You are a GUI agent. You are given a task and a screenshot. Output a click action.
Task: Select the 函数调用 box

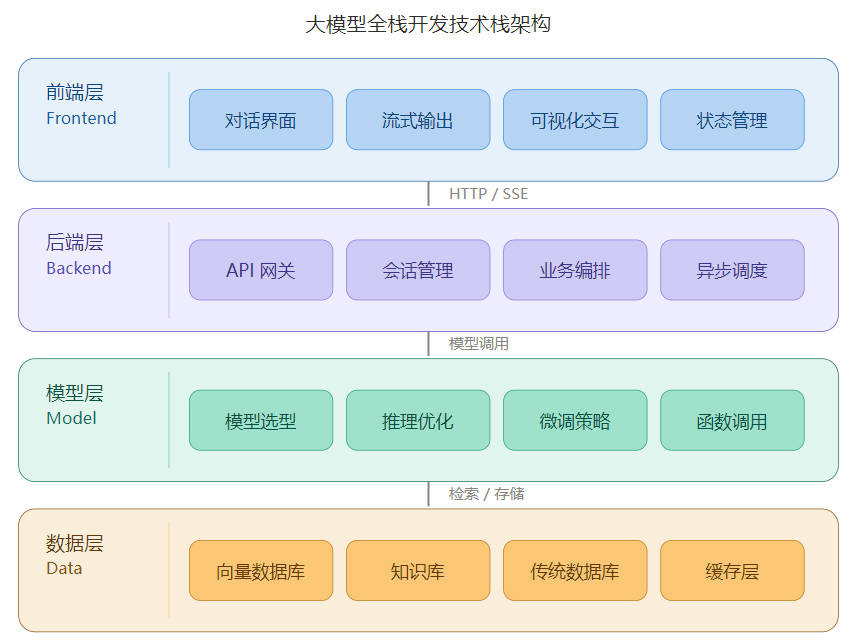tap(732, 421)
